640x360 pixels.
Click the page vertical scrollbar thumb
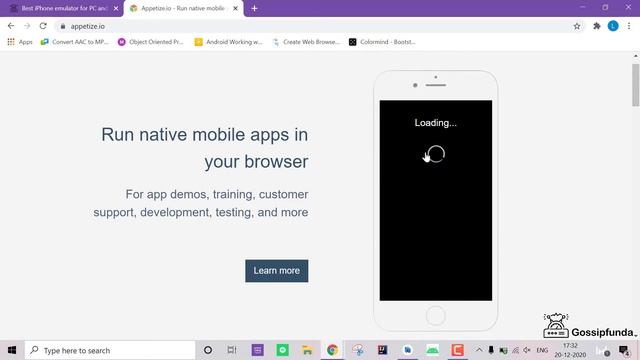[636, 85]
